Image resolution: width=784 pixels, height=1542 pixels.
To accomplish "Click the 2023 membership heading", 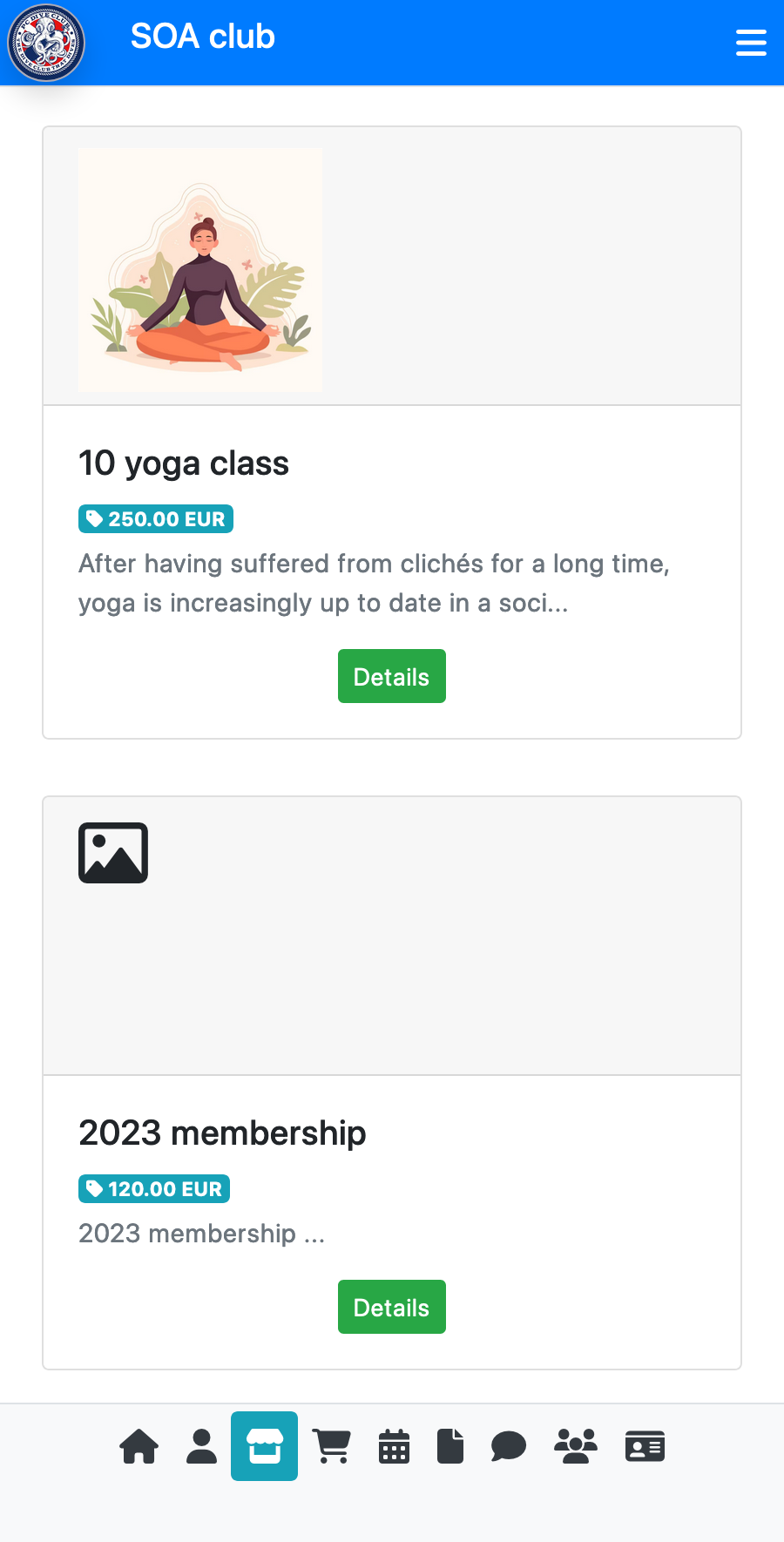I will click(222, 1133).
